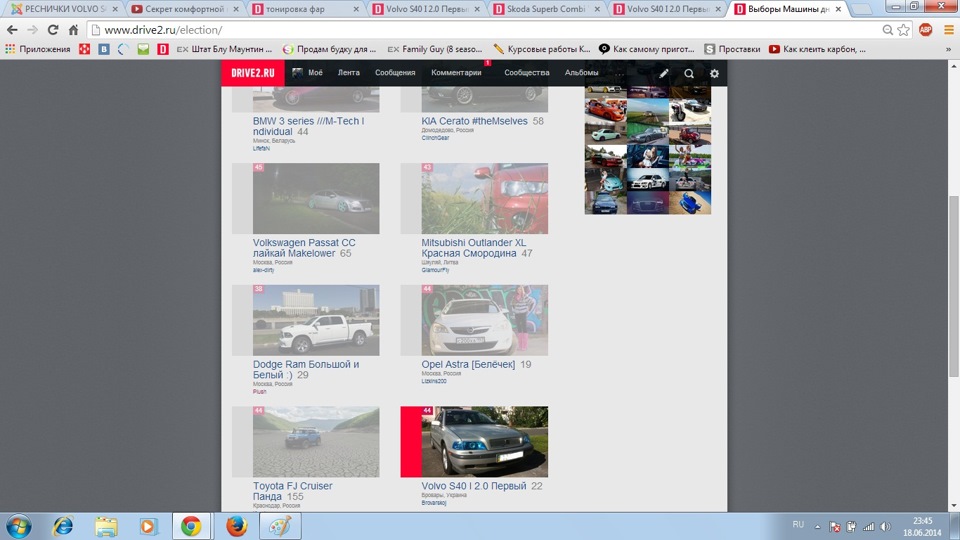Switch to Секрет комфортной tab
The image size is (960, 540).
185,9
